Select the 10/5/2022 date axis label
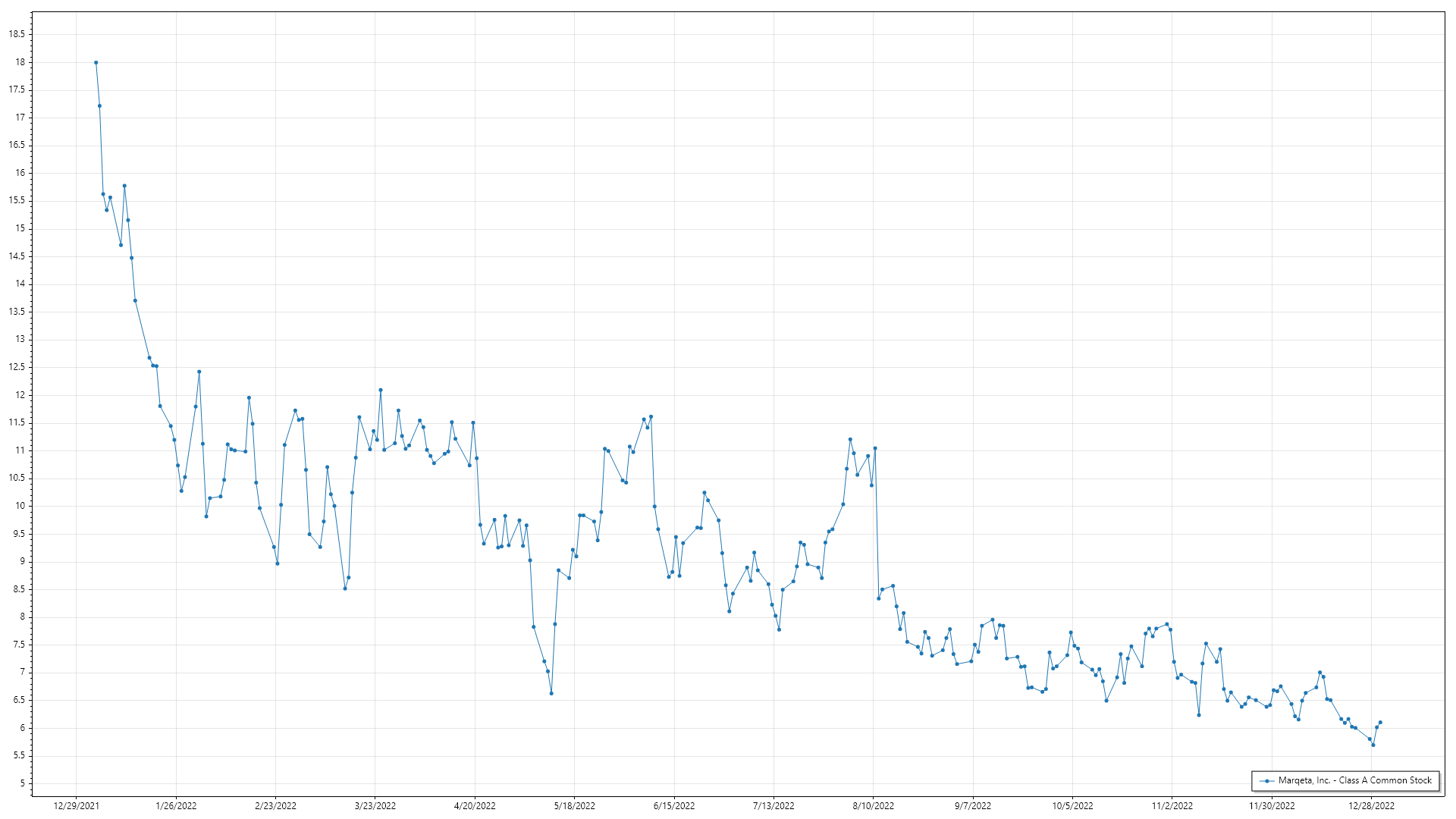 [x=1072, y=806]
